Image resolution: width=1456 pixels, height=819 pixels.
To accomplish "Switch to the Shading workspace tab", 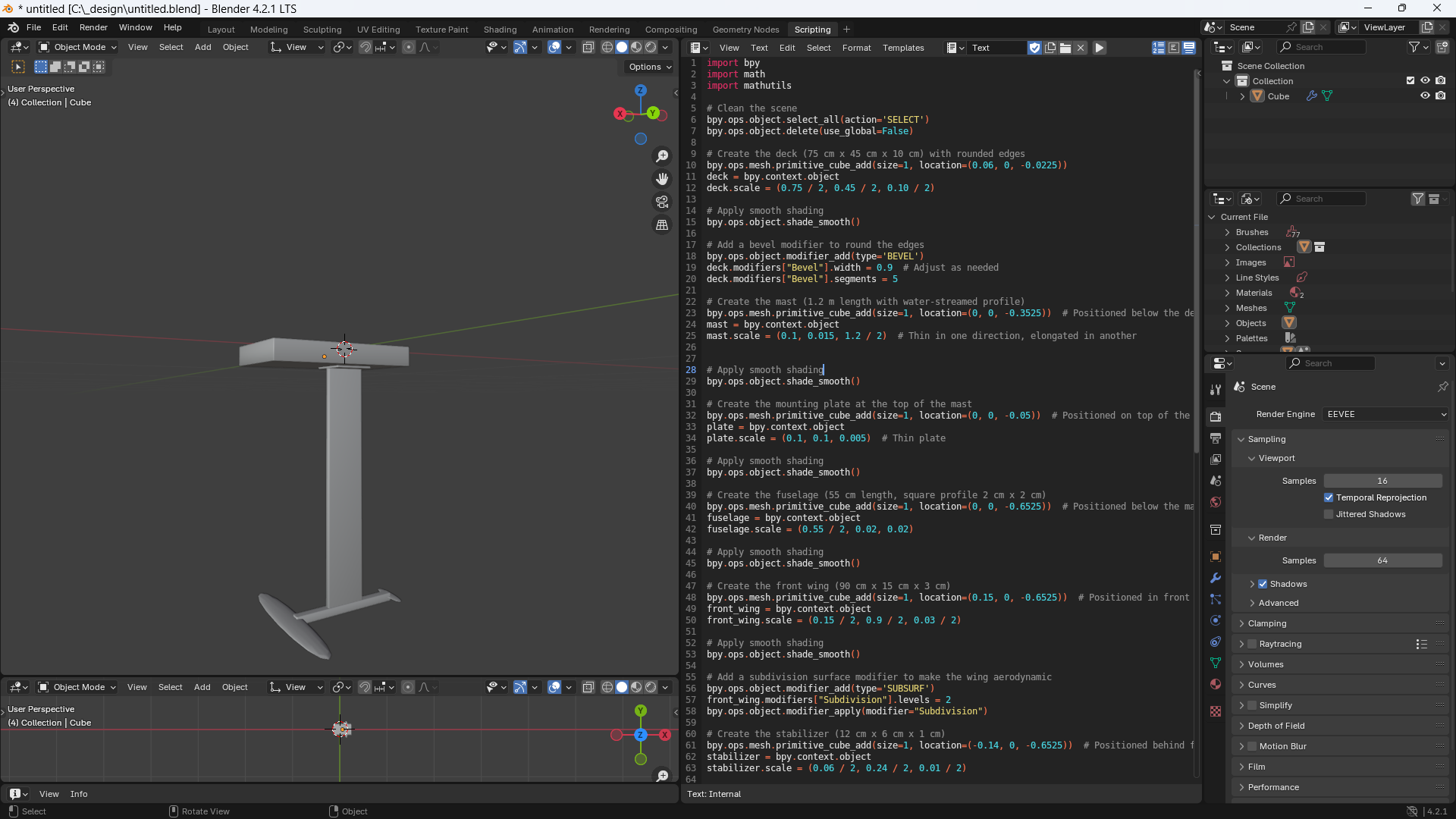I will point(500,30).
